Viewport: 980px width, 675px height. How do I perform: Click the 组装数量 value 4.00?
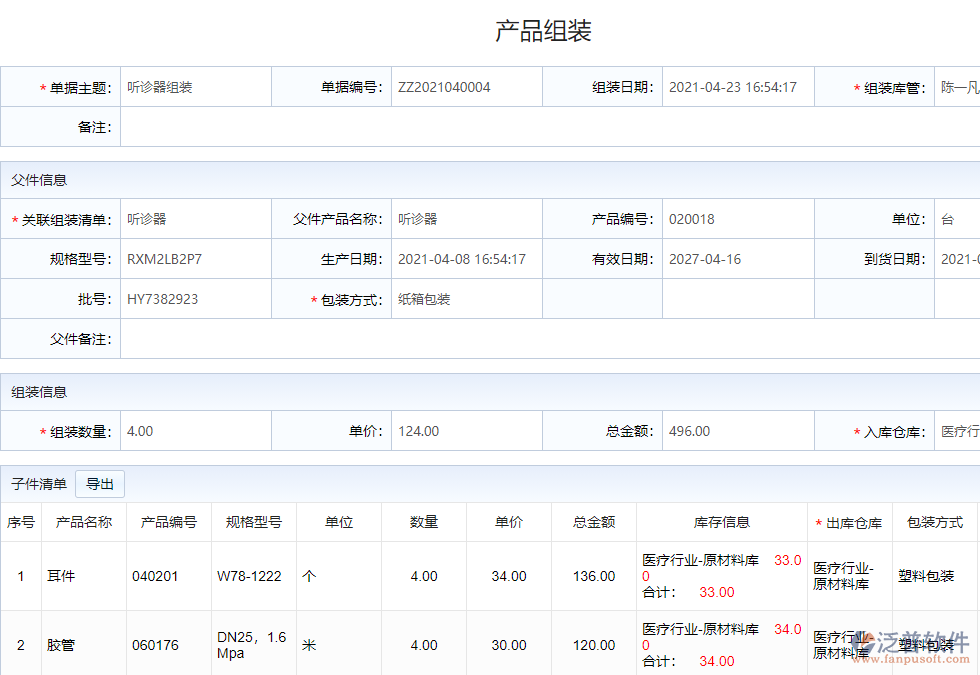coord(196,430)
